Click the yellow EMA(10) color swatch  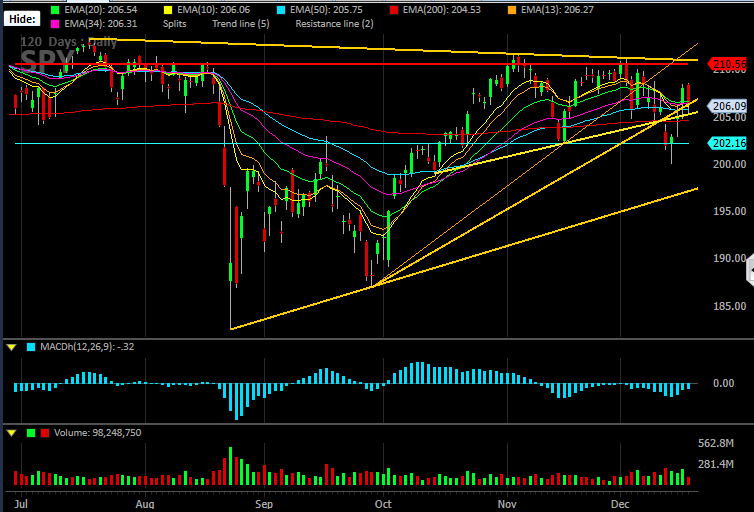click(168, 10)
